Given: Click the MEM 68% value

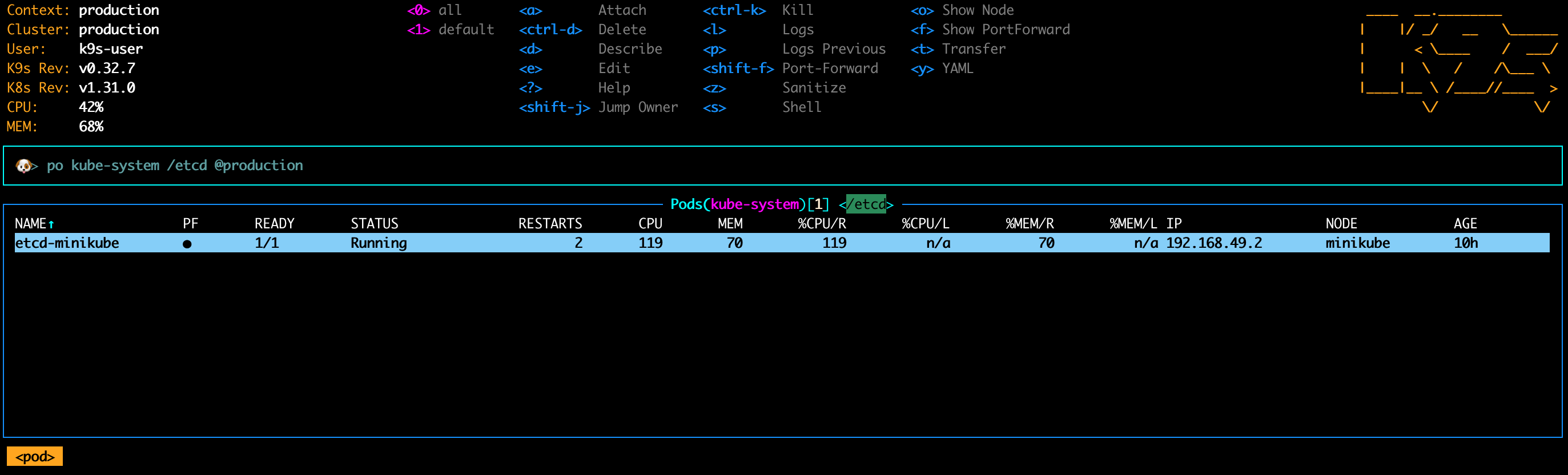Looking at the screenshot, I should click(x=91, y=127).
